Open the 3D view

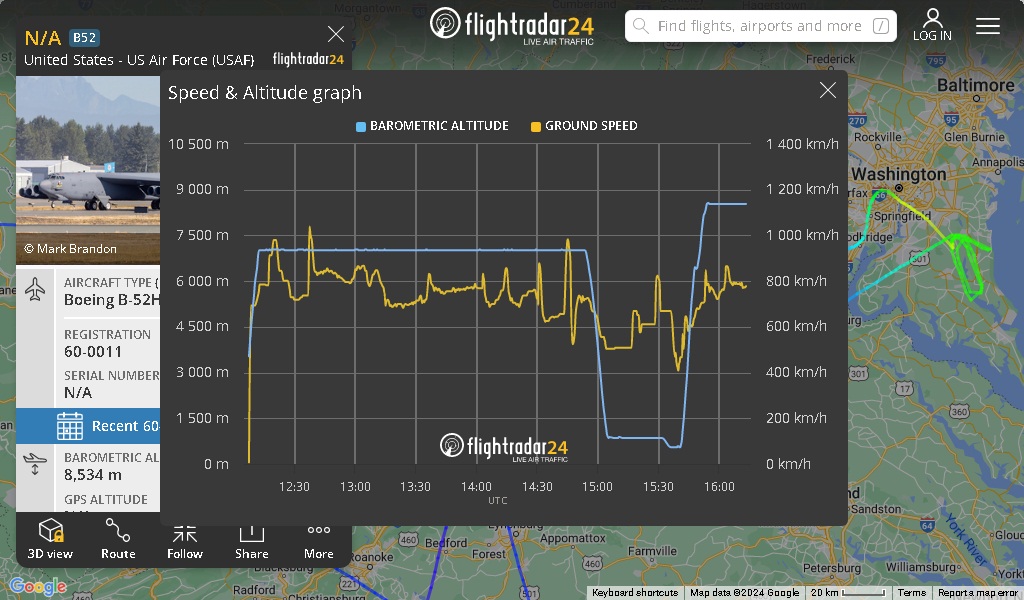pyautogui.click(x=50, y=539)
